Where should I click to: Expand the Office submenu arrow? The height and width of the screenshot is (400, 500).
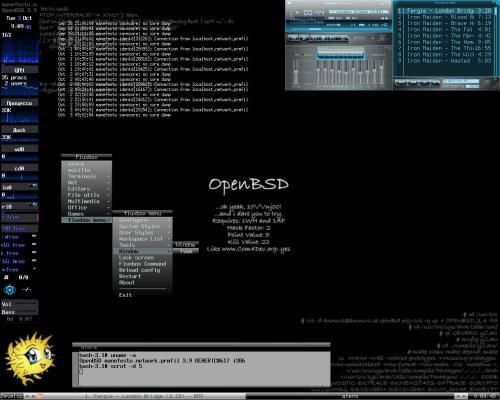pos(108,208)
